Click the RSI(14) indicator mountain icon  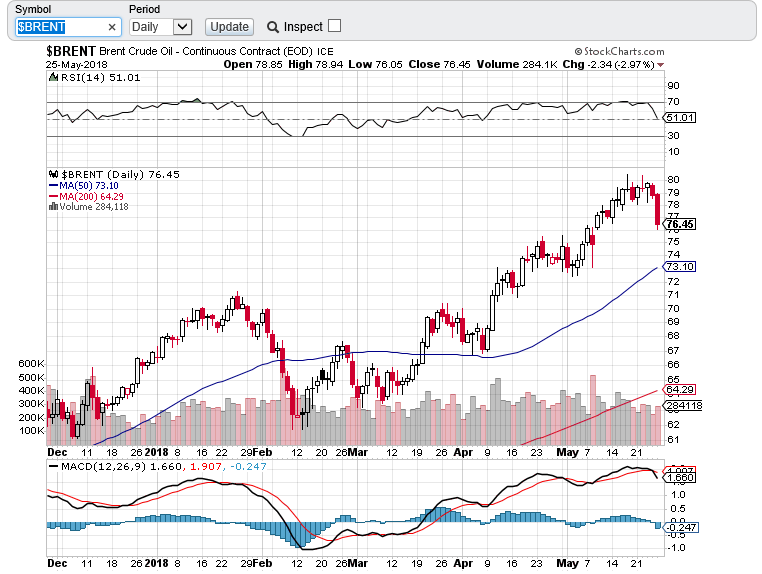coord(53,77)
